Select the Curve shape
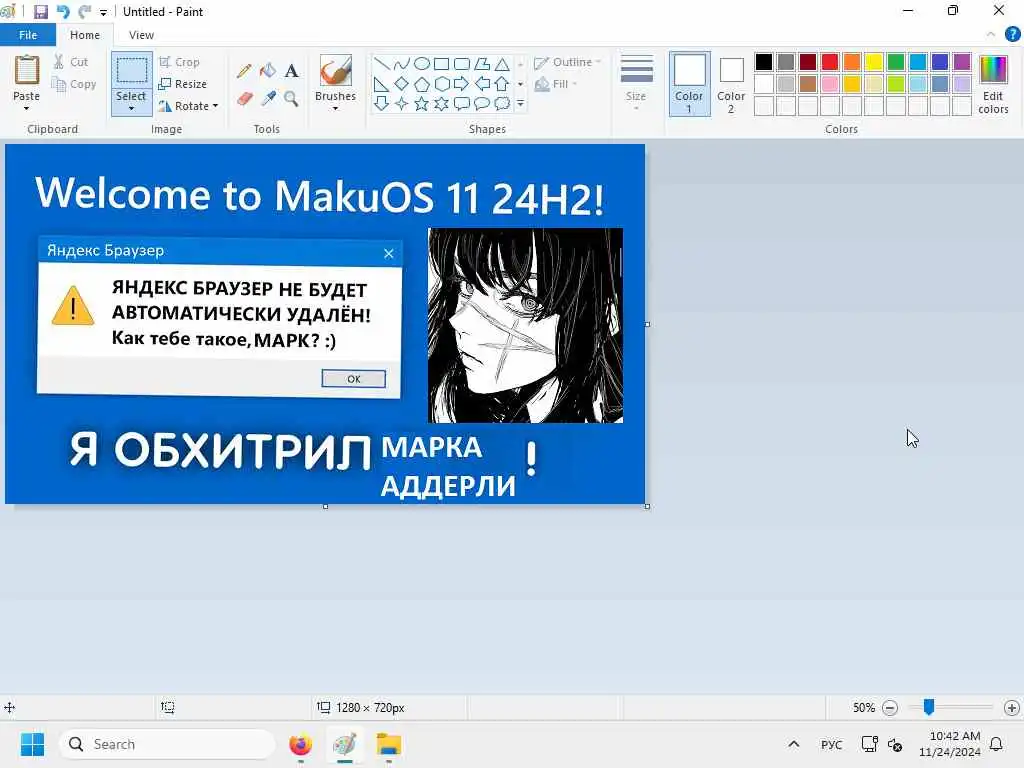Screen dimensions: 1024x768 (x=402, y=63)
